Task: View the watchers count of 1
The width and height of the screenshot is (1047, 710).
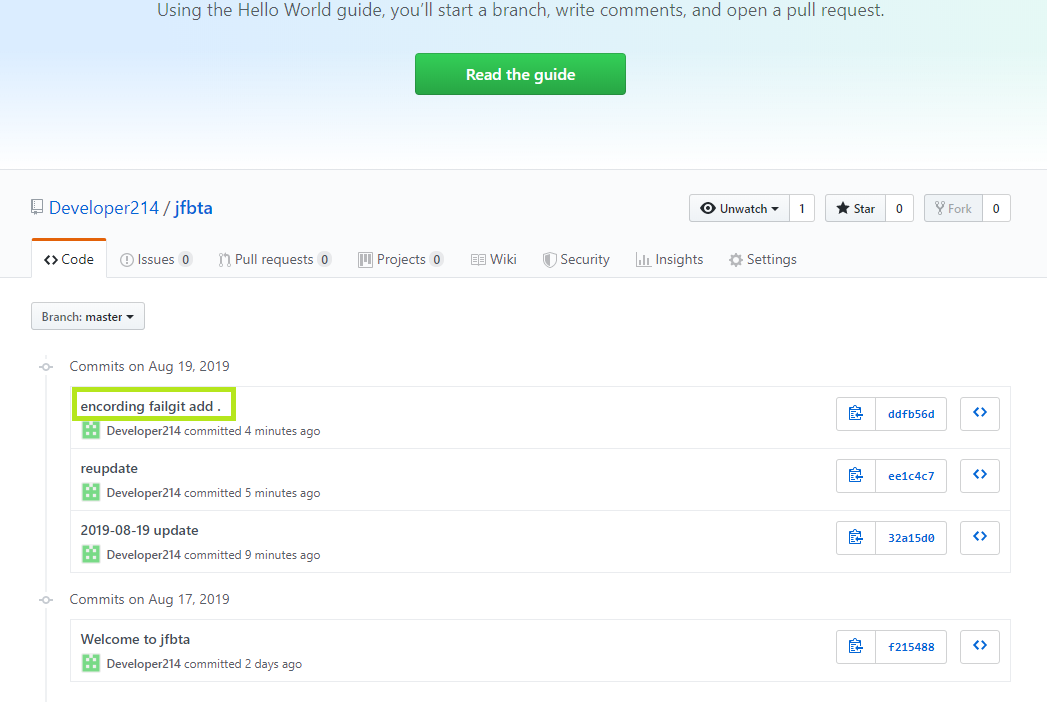Action: pyautogui.click(x=802, y=208)
